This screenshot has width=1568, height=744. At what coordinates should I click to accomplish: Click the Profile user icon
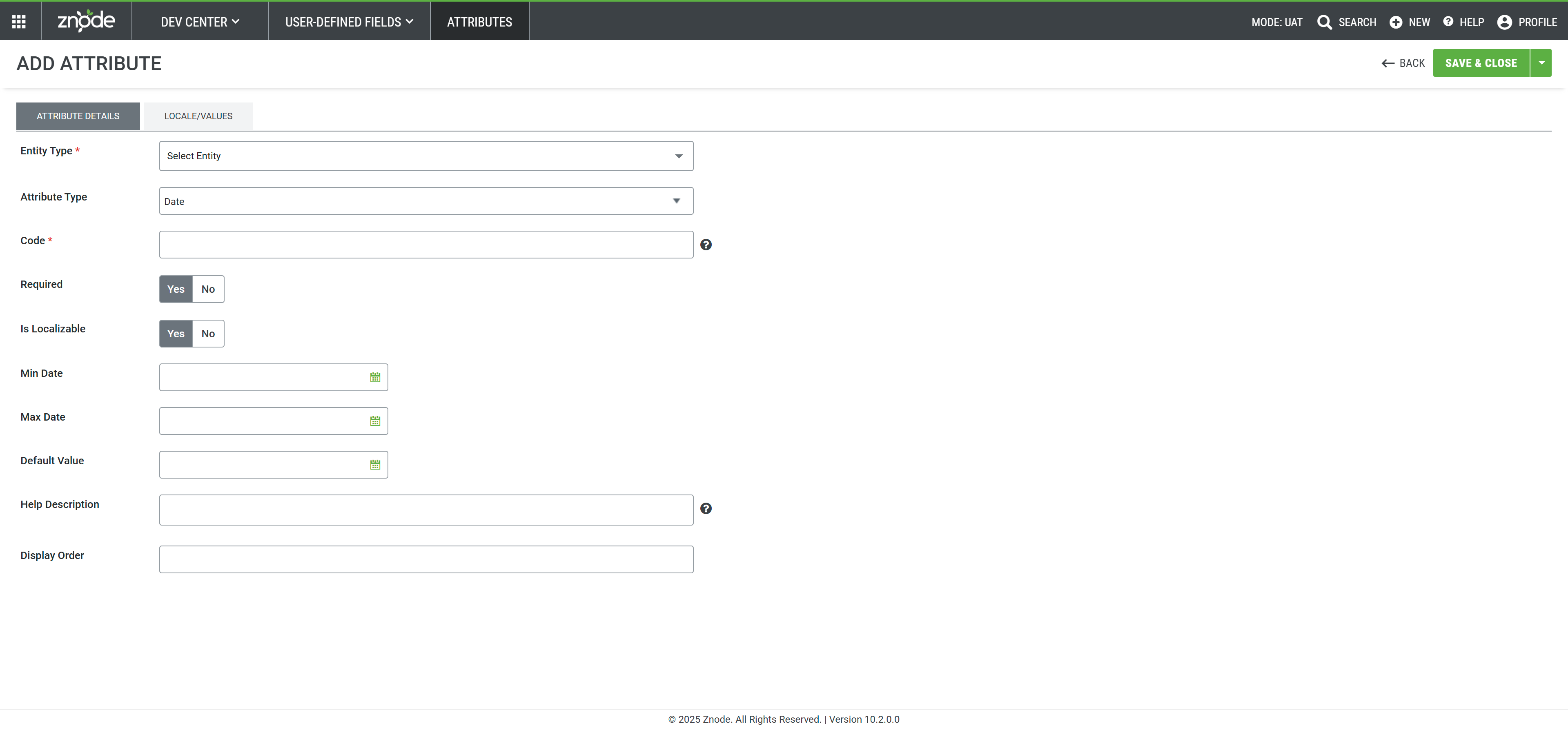[x=1504, y=22]
